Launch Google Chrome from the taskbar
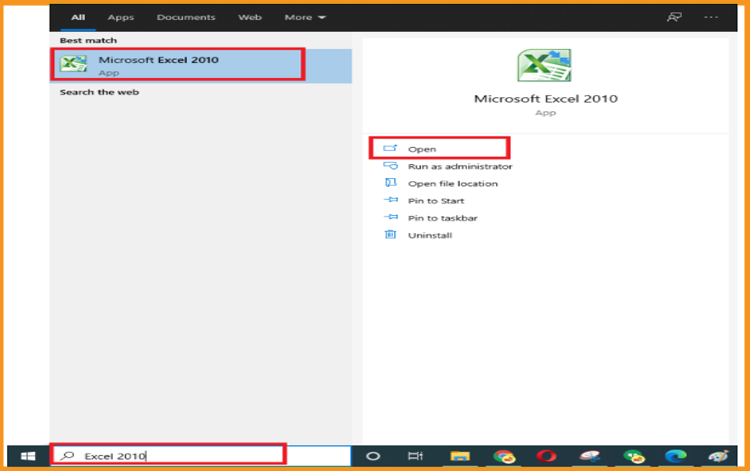 tap(504, 456)
